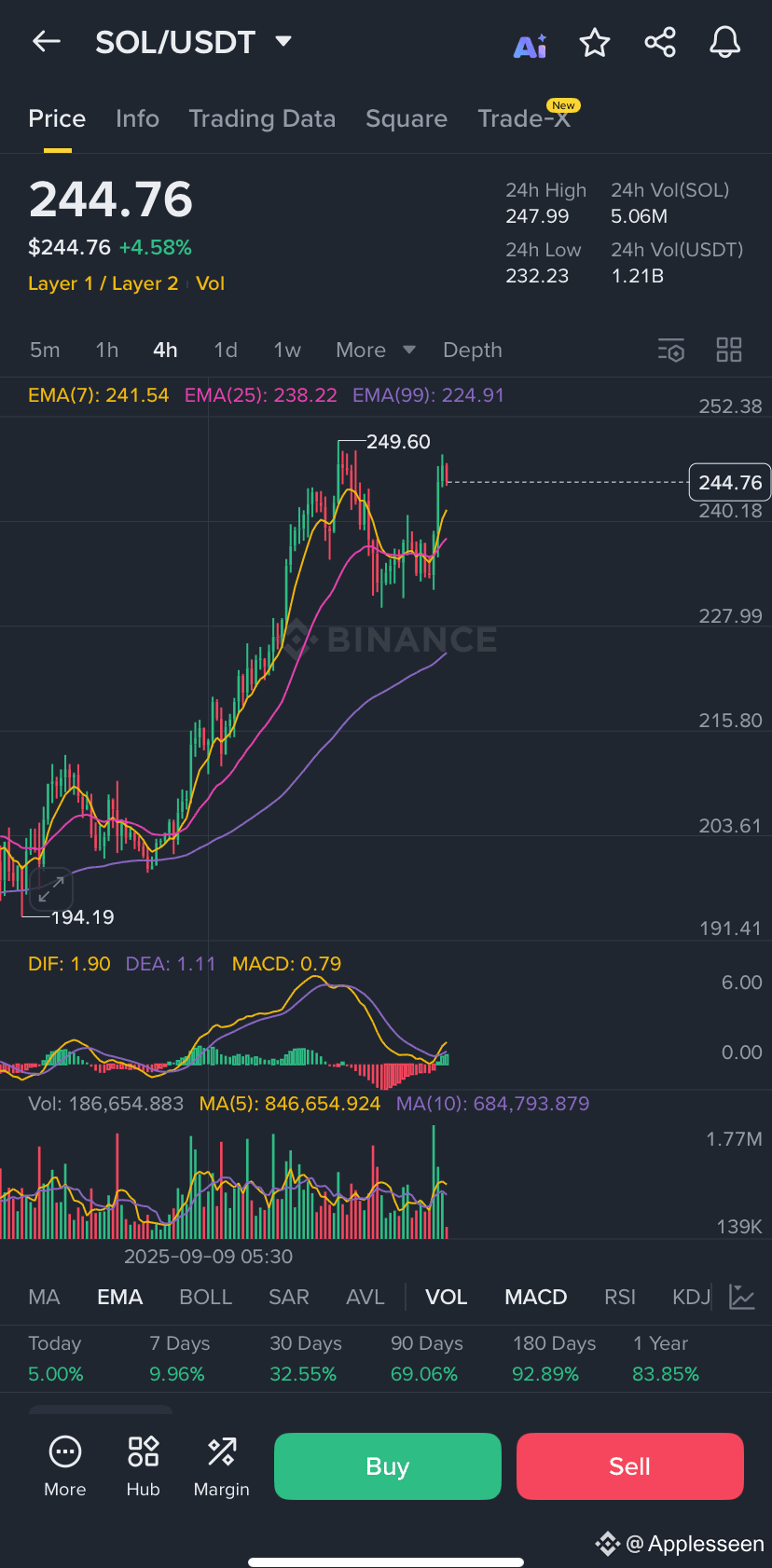Toggle the AVL indicator
Screen dimensions: 772x1568
[x=365, y=1297]
